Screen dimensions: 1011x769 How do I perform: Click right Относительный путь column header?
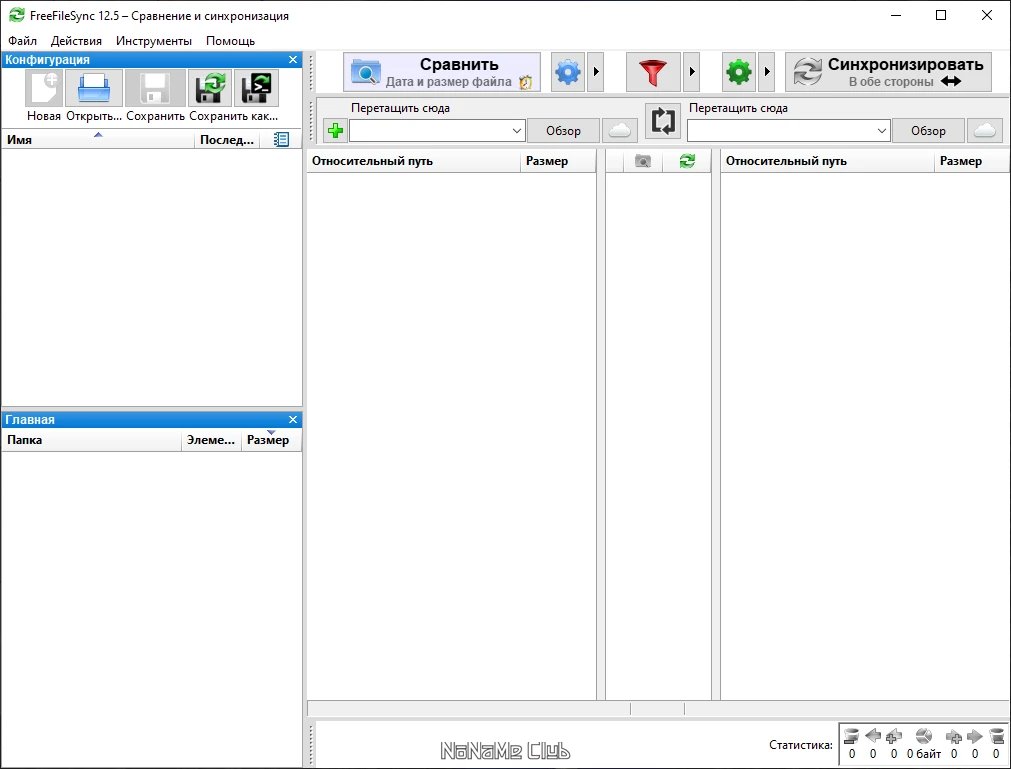[x=827, y=161]
